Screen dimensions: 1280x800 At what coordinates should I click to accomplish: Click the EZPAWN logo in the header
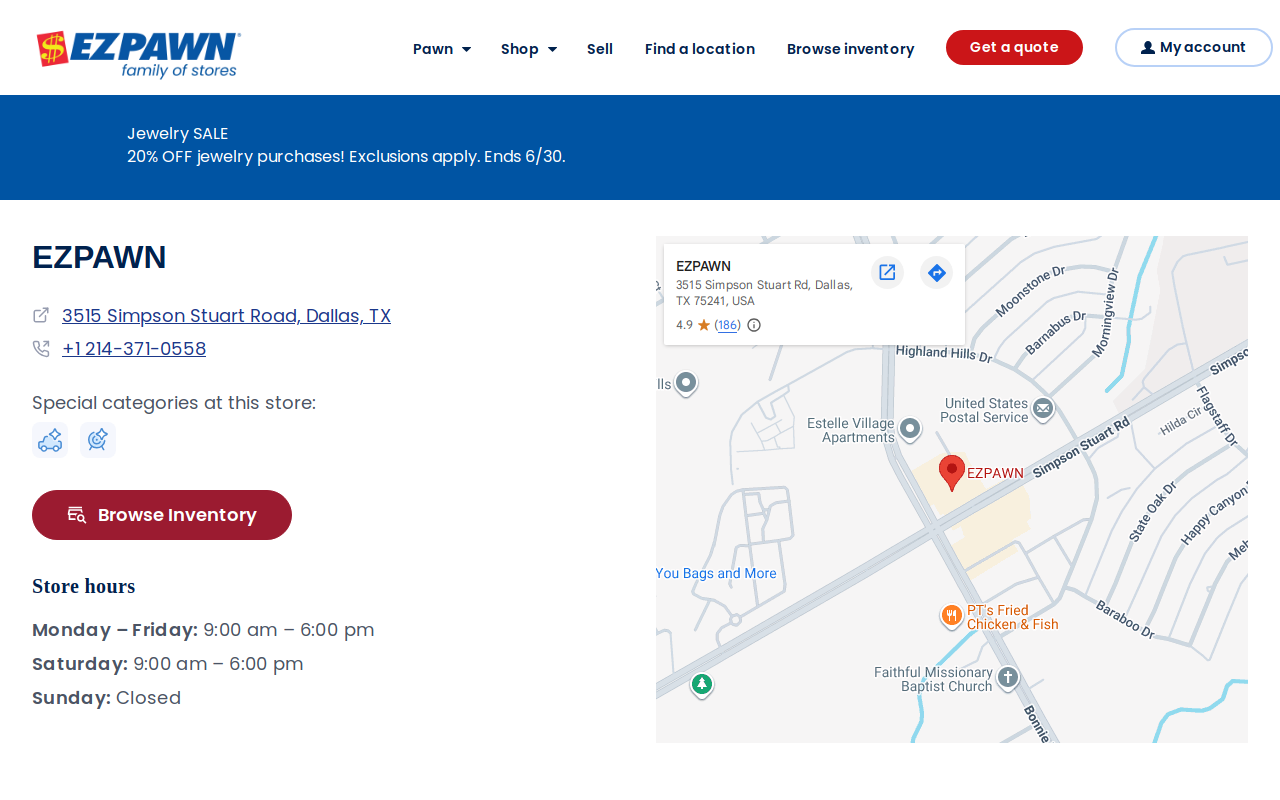point(139,54)
